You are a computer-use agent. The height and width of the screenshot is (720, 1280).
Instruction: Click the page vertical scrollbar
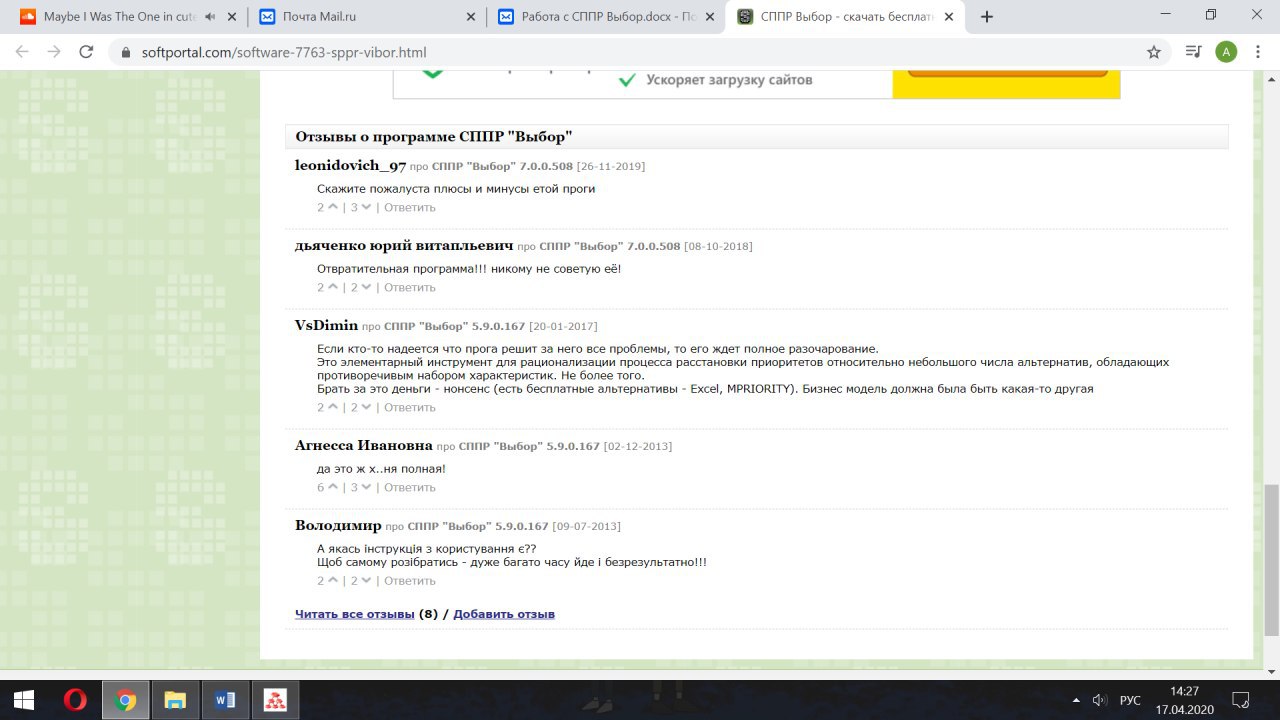click(x=1271, y=559)
